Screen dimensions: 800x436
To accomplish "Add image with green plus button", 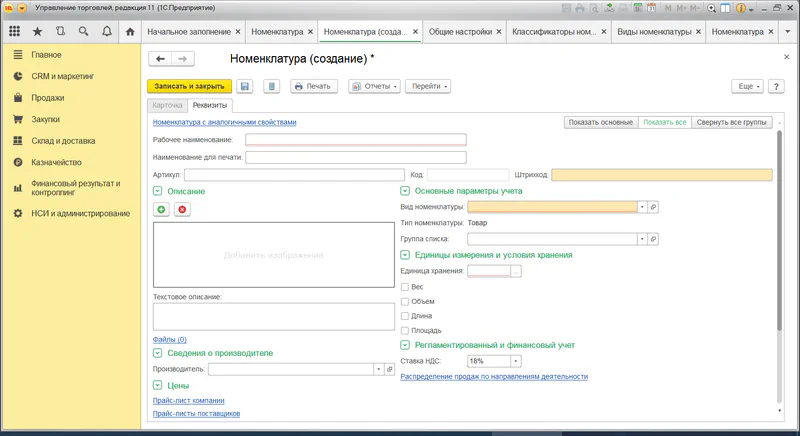I will 161,209.
